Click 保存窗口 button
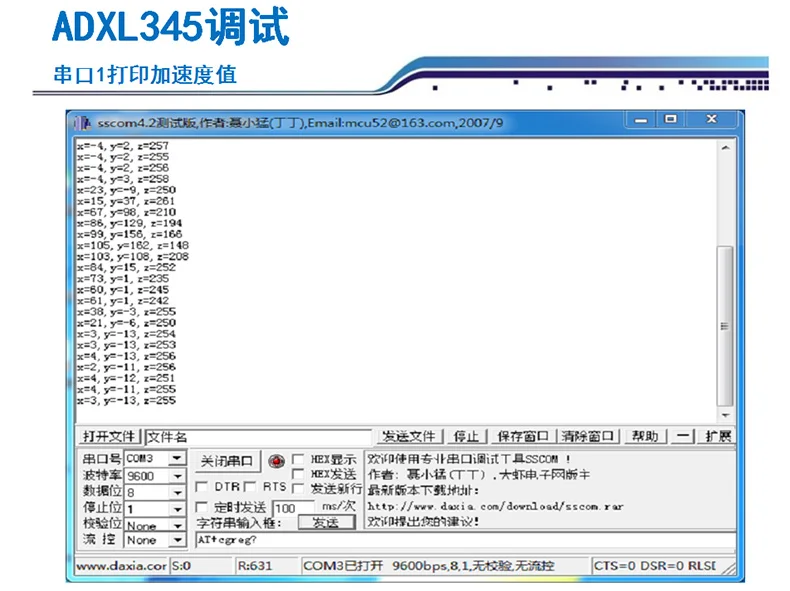This screenshot has width=790, height=591. pyautogui.click(x=522, y=436)
